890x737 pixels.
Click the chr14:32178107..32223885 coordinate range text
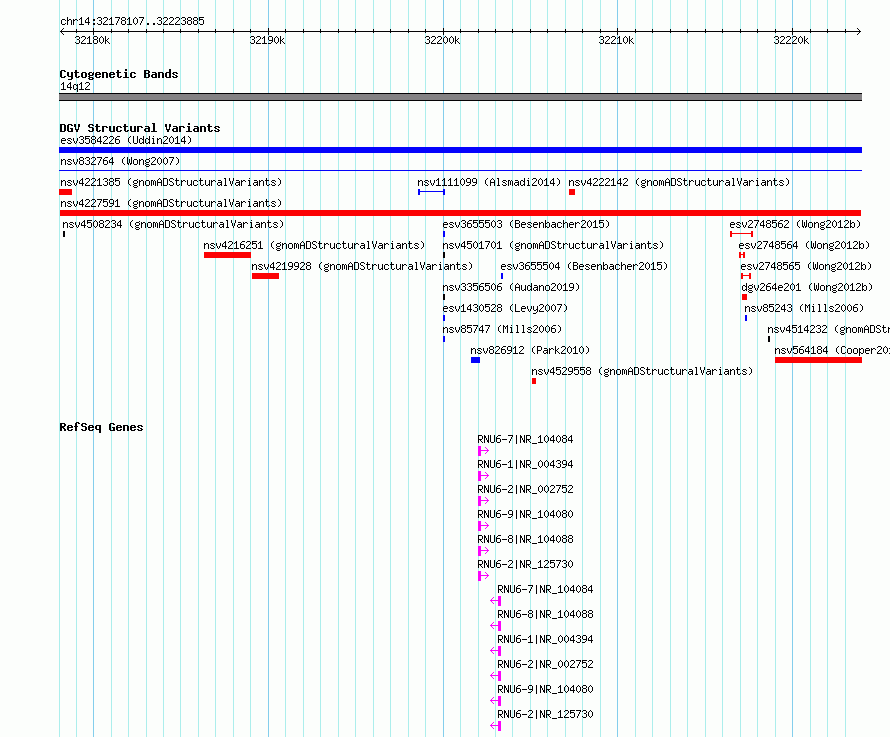coord(132,21)
